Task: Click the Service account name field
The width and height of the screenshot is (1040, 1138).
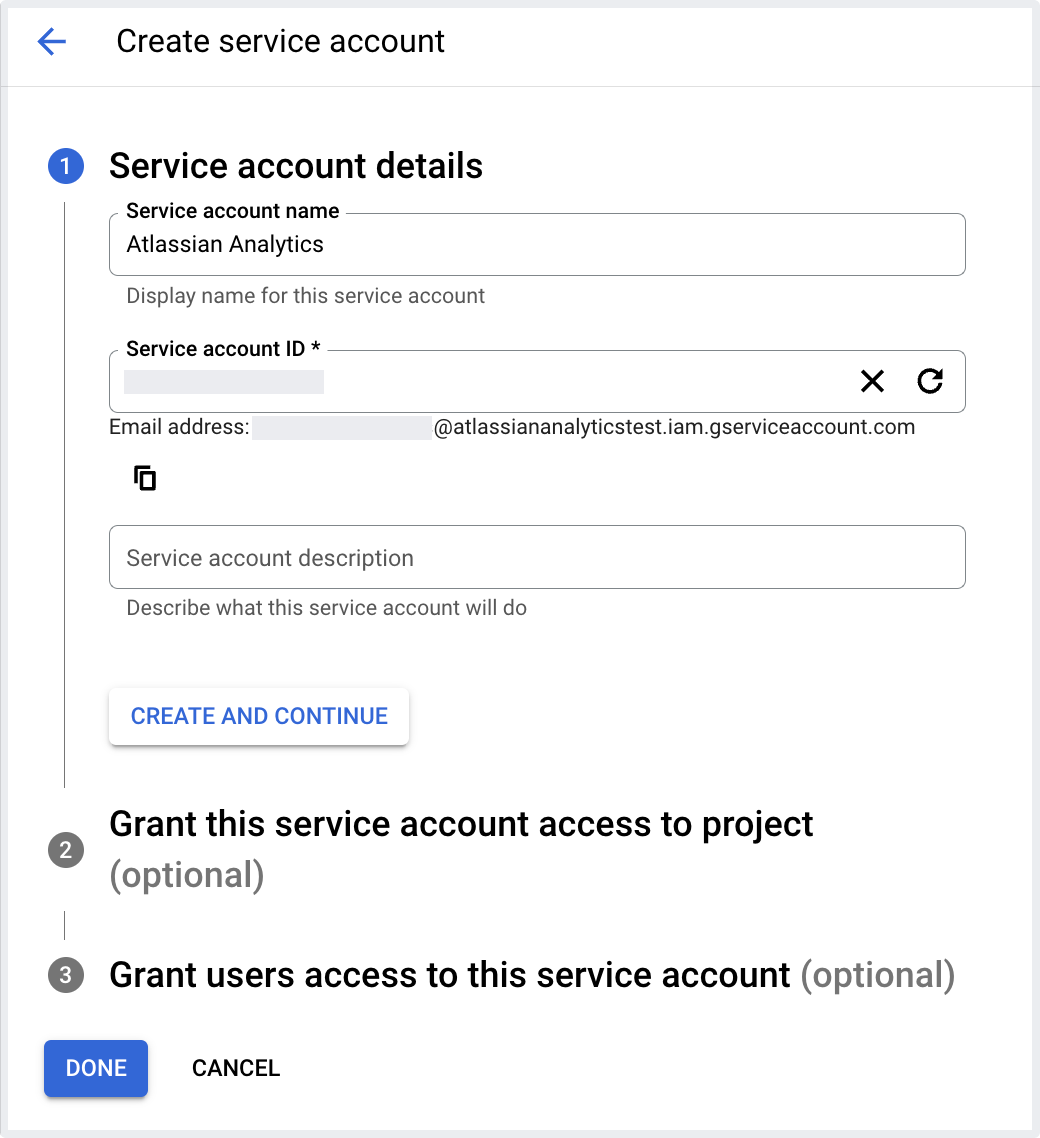Action: pos(537,245)
